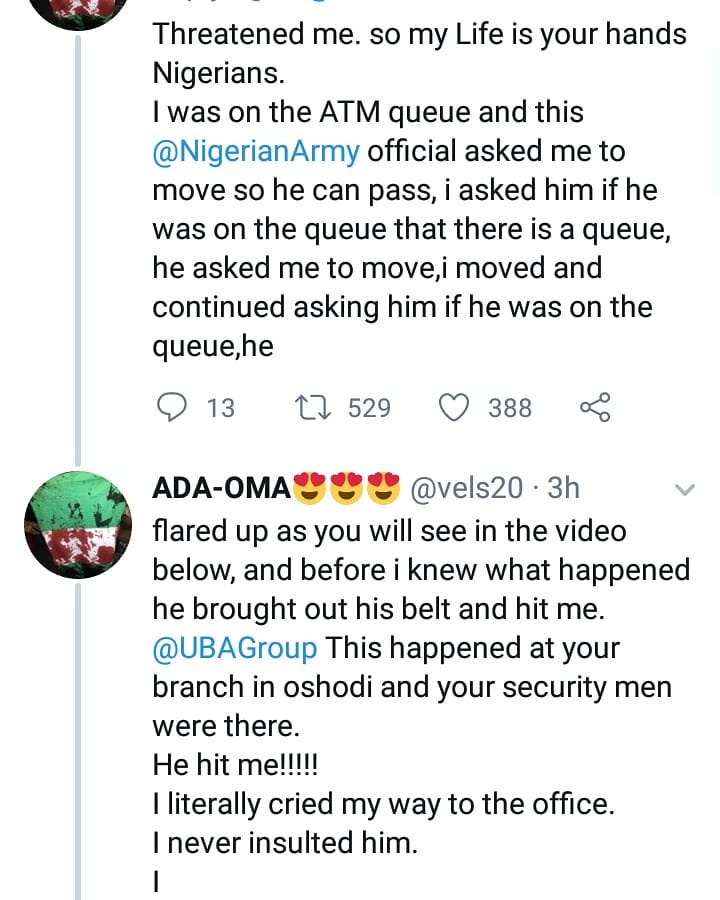Image resolution: width=720 pixels, height=900 pixels.
Task: Expand the tweet options chevron beside 3h
Action: click(685, 489)
